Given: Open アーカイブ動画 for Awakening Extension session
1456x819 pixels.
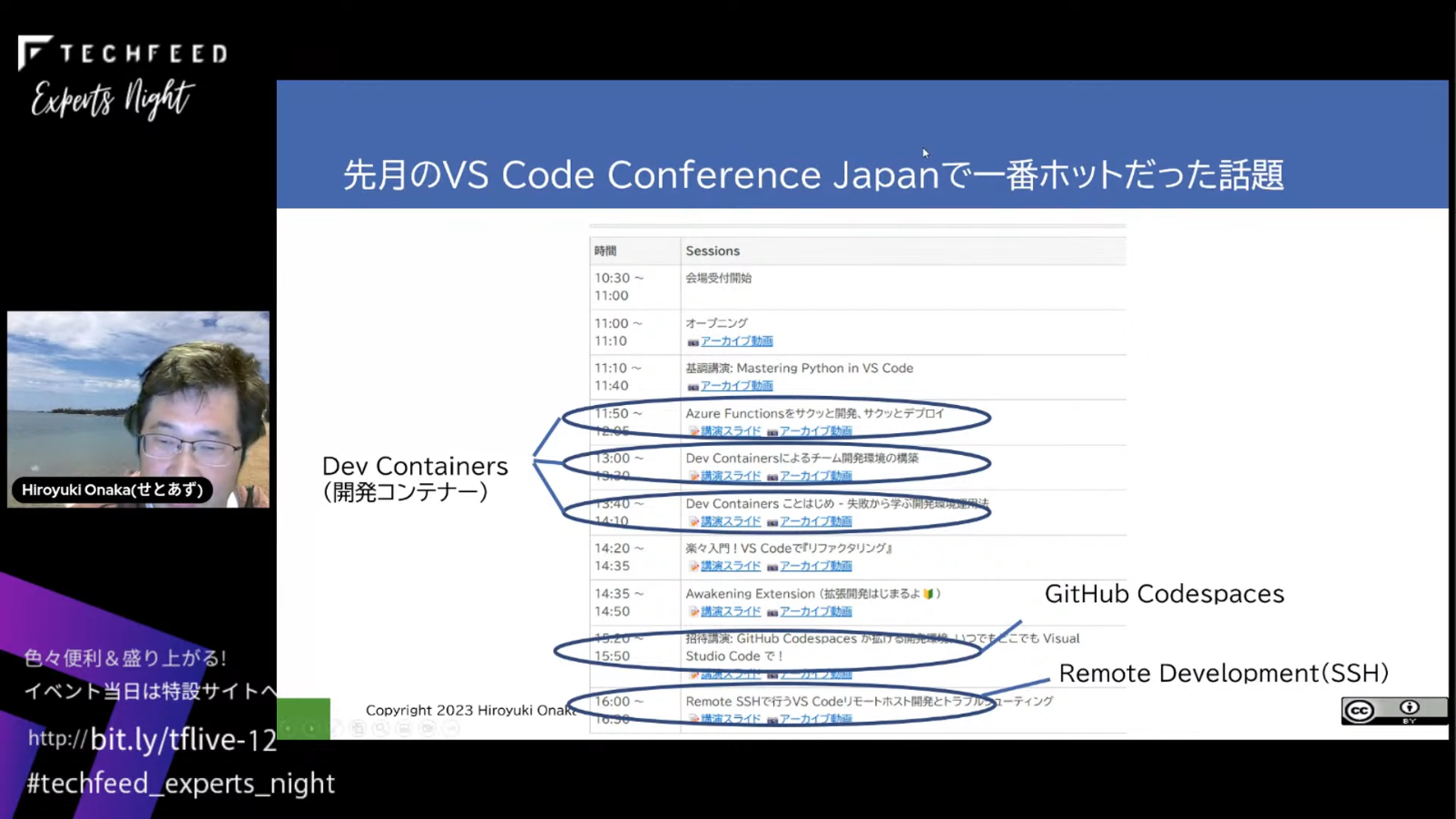Looking at the screenshot, I should coord(815,611).
